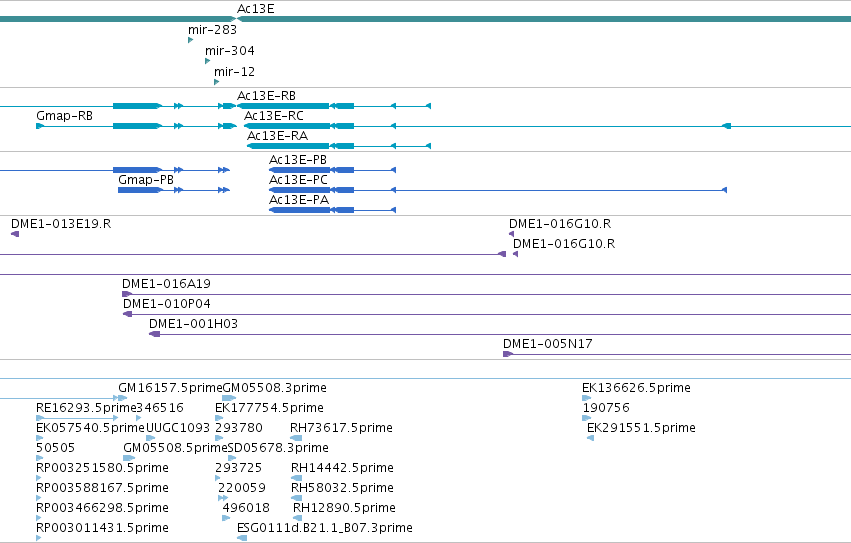The image size is (851, 543).
Task: Select the RP003011431.5prime EST label
Action: pos(102,528)
